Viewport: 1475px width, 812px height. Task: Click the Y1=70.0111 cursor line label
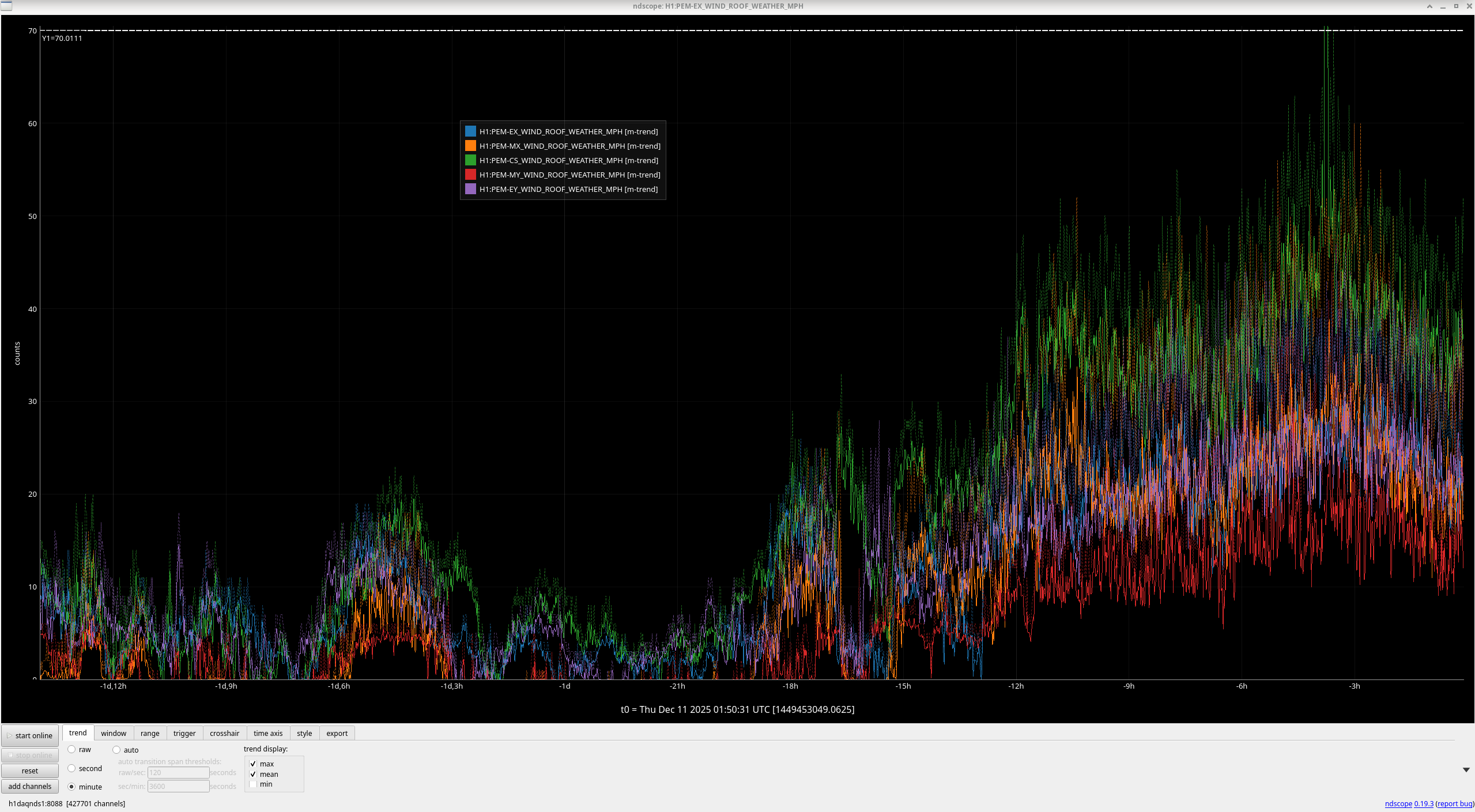point(62,39)
